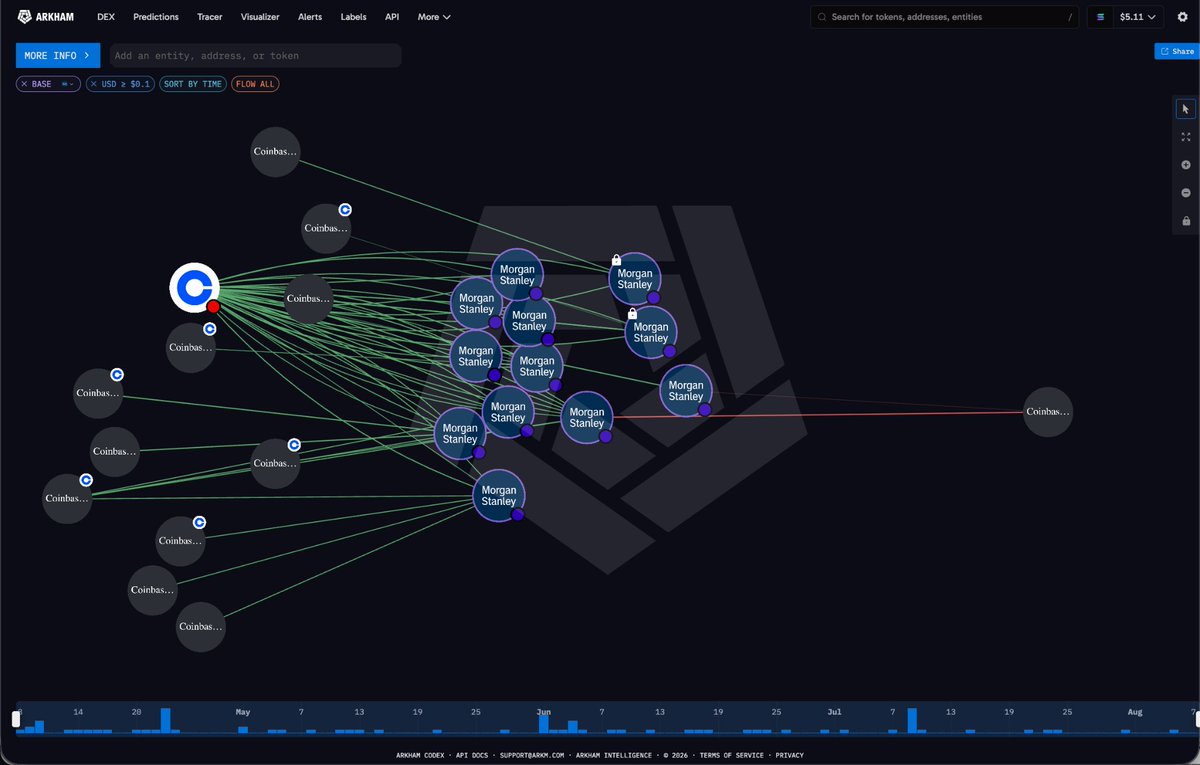The image size is (1200, 765).
Task: Select the large Coinbase logo hub node
Action: [194, 287]
